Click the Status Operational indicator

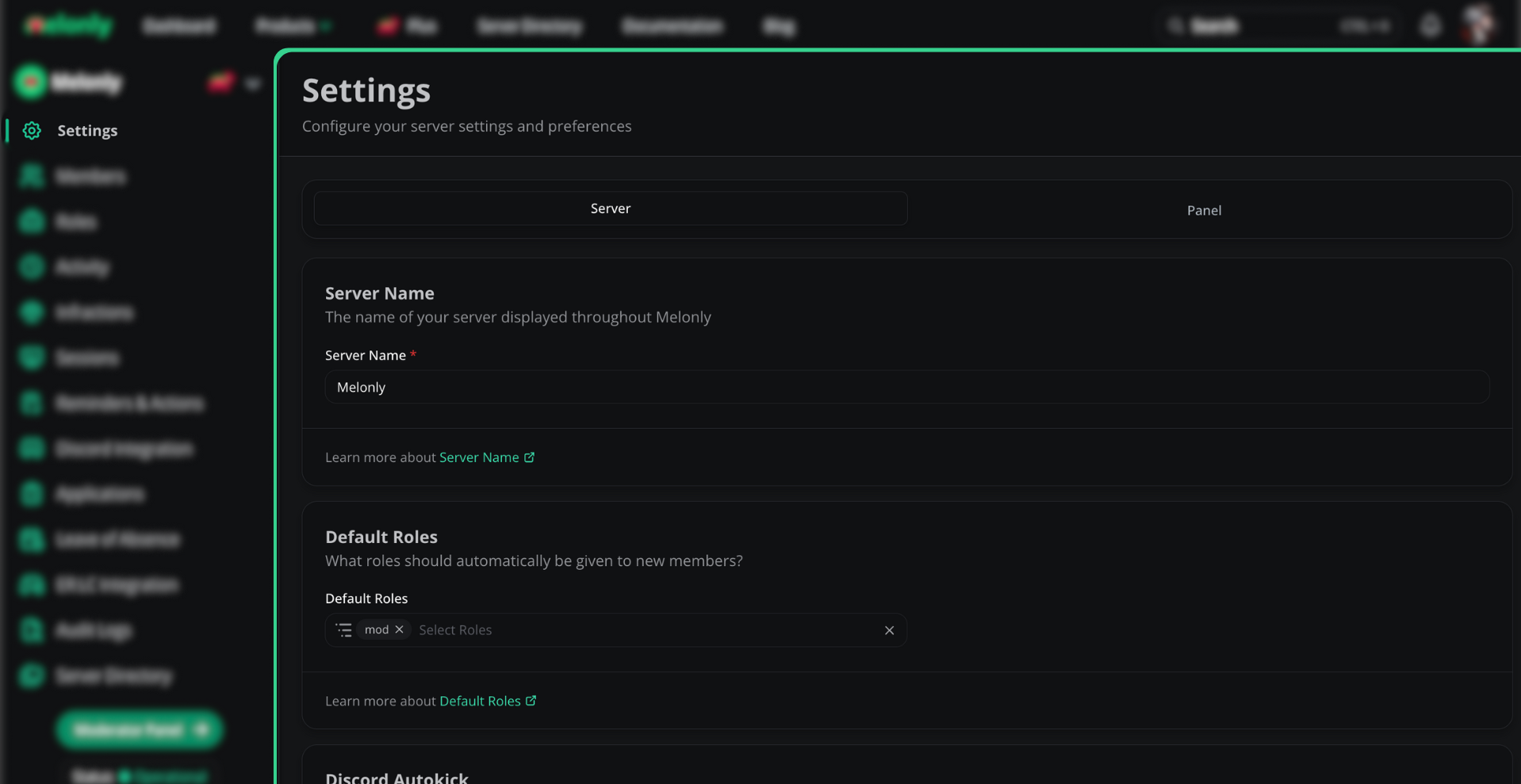tap(140, 775)
